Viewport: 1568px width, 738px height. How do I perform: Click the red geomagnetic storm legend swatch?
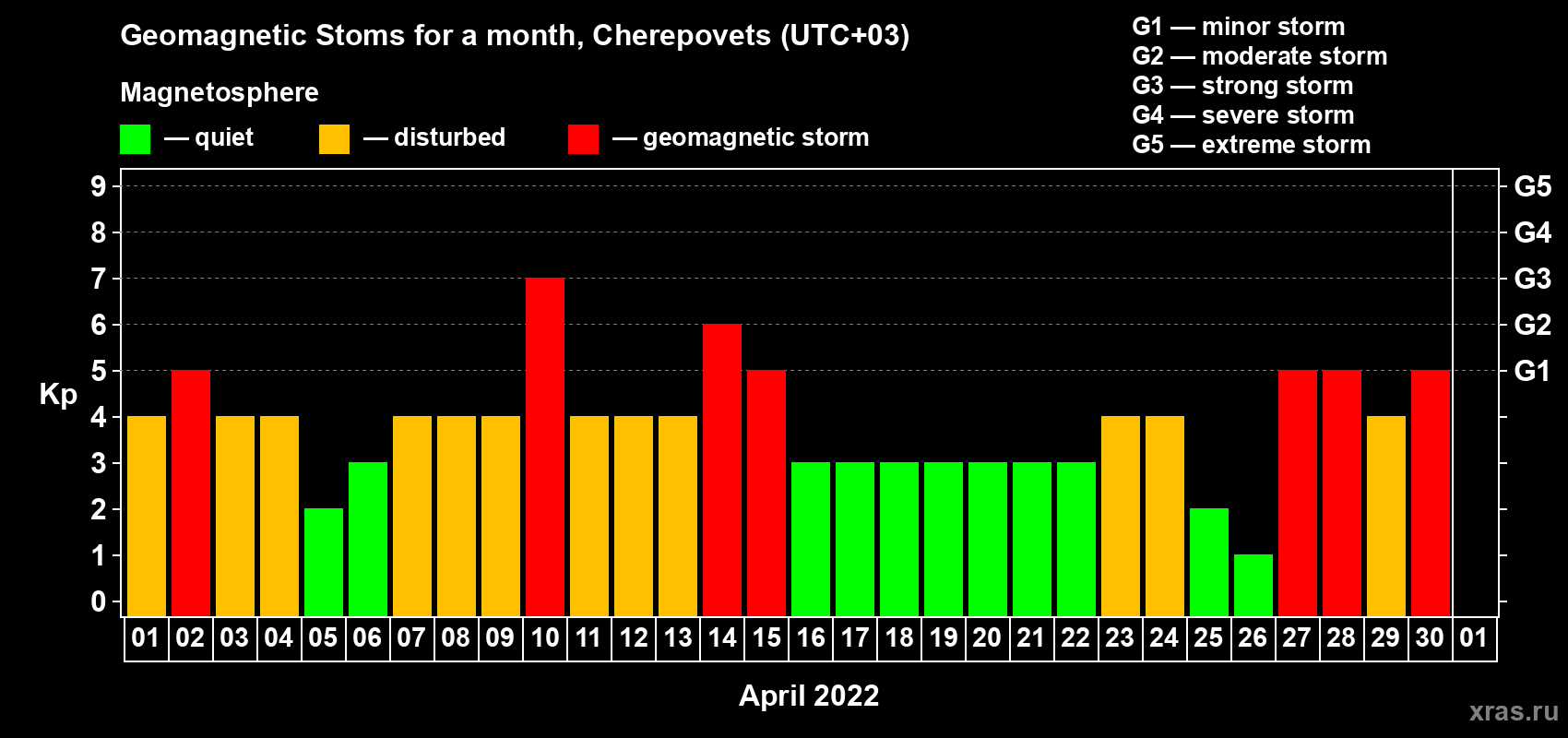click(x=583, y=139)
